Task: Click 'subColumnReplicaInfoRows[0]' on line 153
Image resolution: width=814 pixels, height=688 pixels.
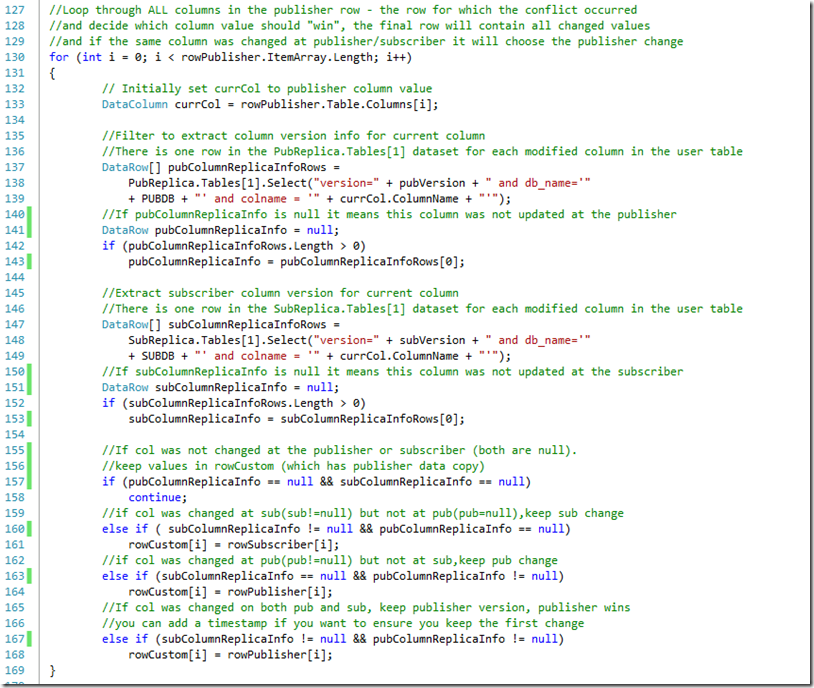Action: 370,419
